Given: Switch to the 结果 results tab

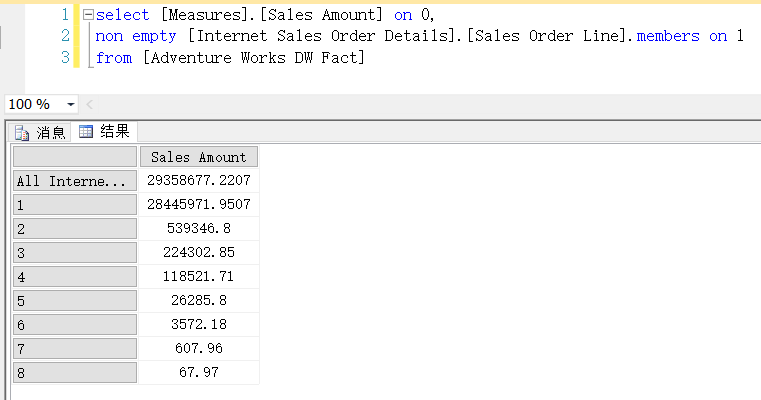Looking at the screenshot, I should click(x=104, y=132).
